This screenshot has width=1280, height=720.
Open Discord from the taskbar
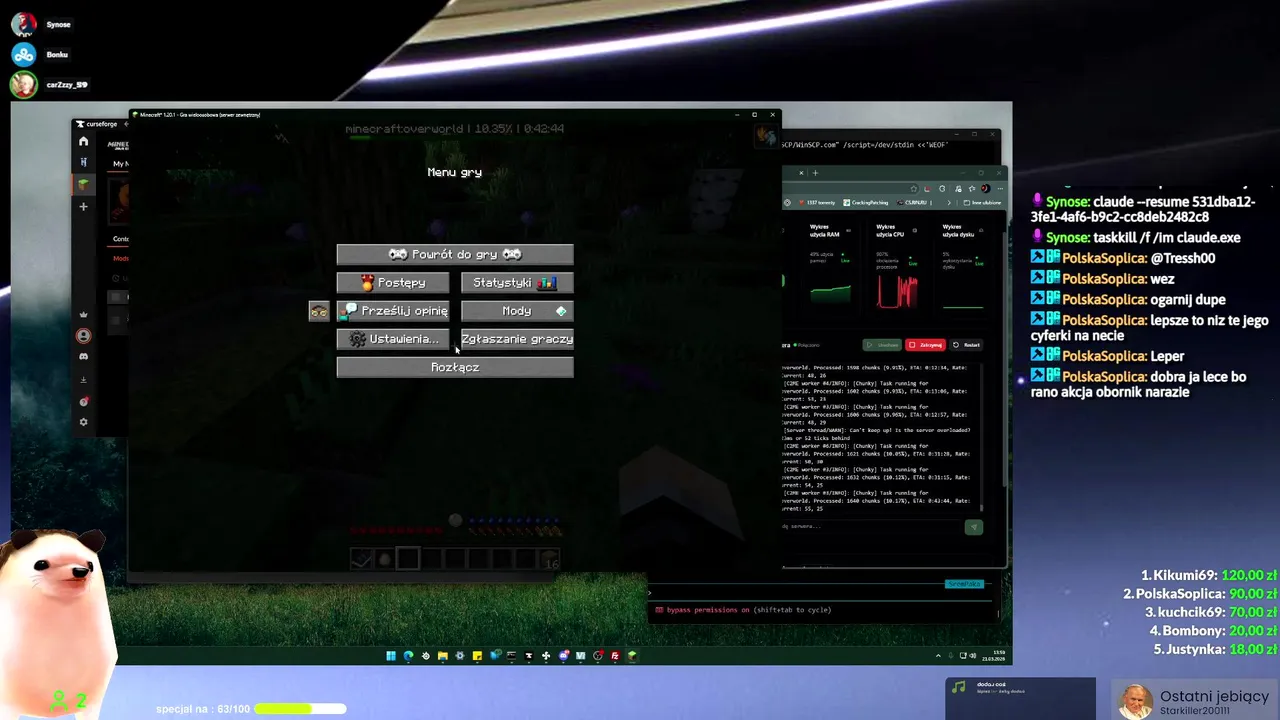[563, 656]
